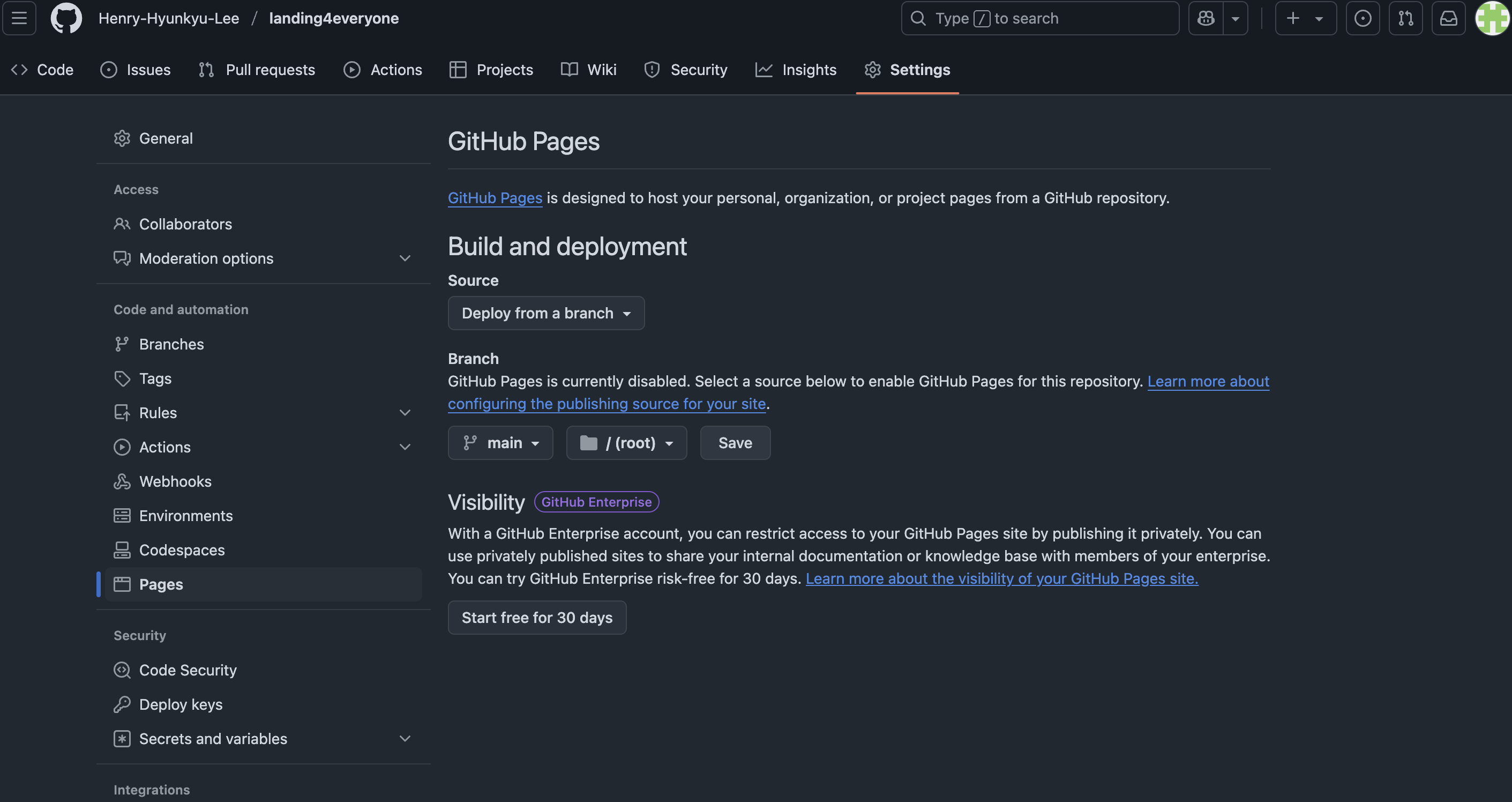This screenshot has height=802, width=1512.
Task: Click the search bar
Action: [1040, 18]
